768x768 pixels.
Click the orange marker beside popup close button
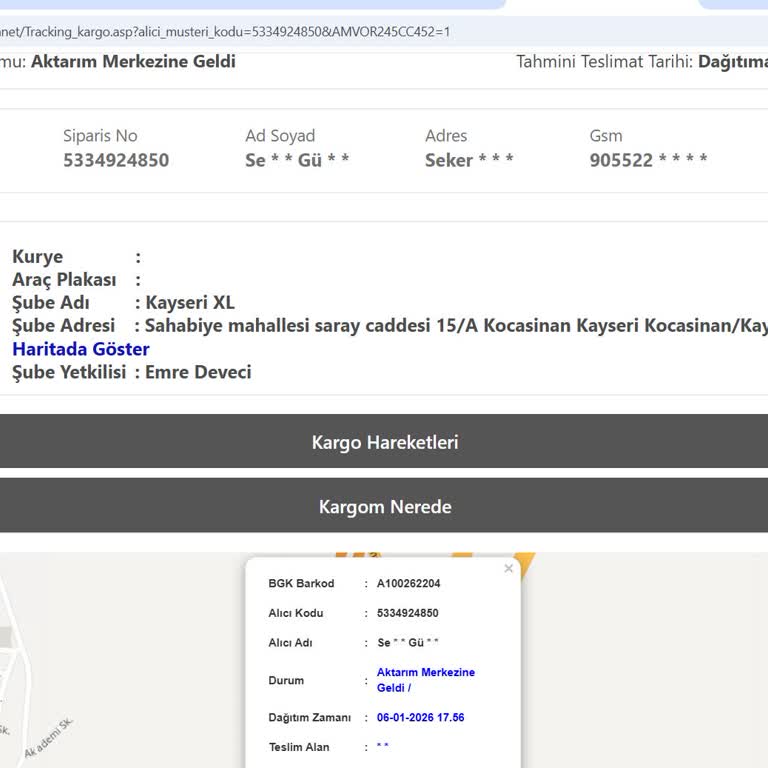click(x=522, y=561)
